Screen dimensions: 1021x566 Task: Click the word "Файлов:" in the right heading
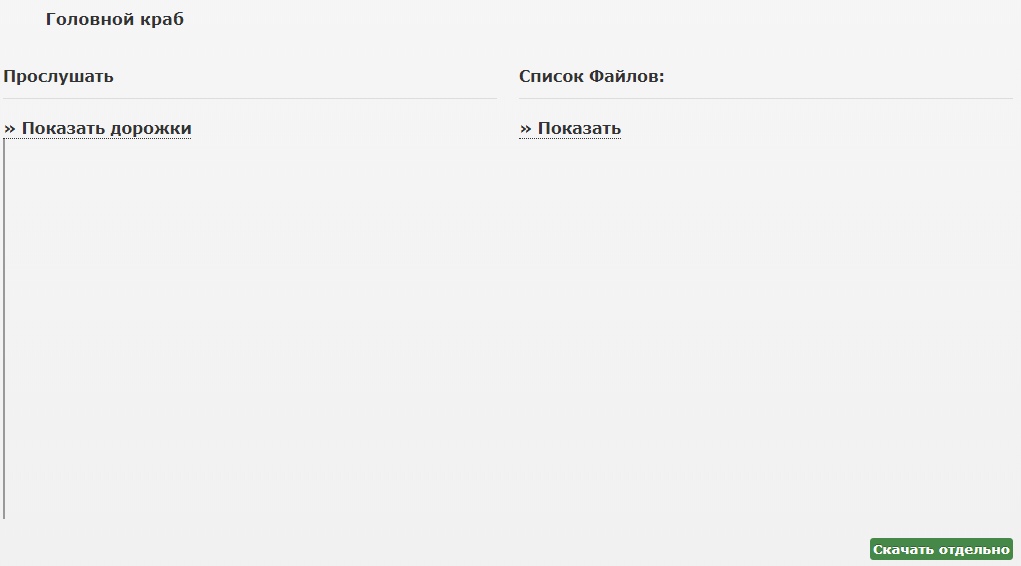pos(626,76)
